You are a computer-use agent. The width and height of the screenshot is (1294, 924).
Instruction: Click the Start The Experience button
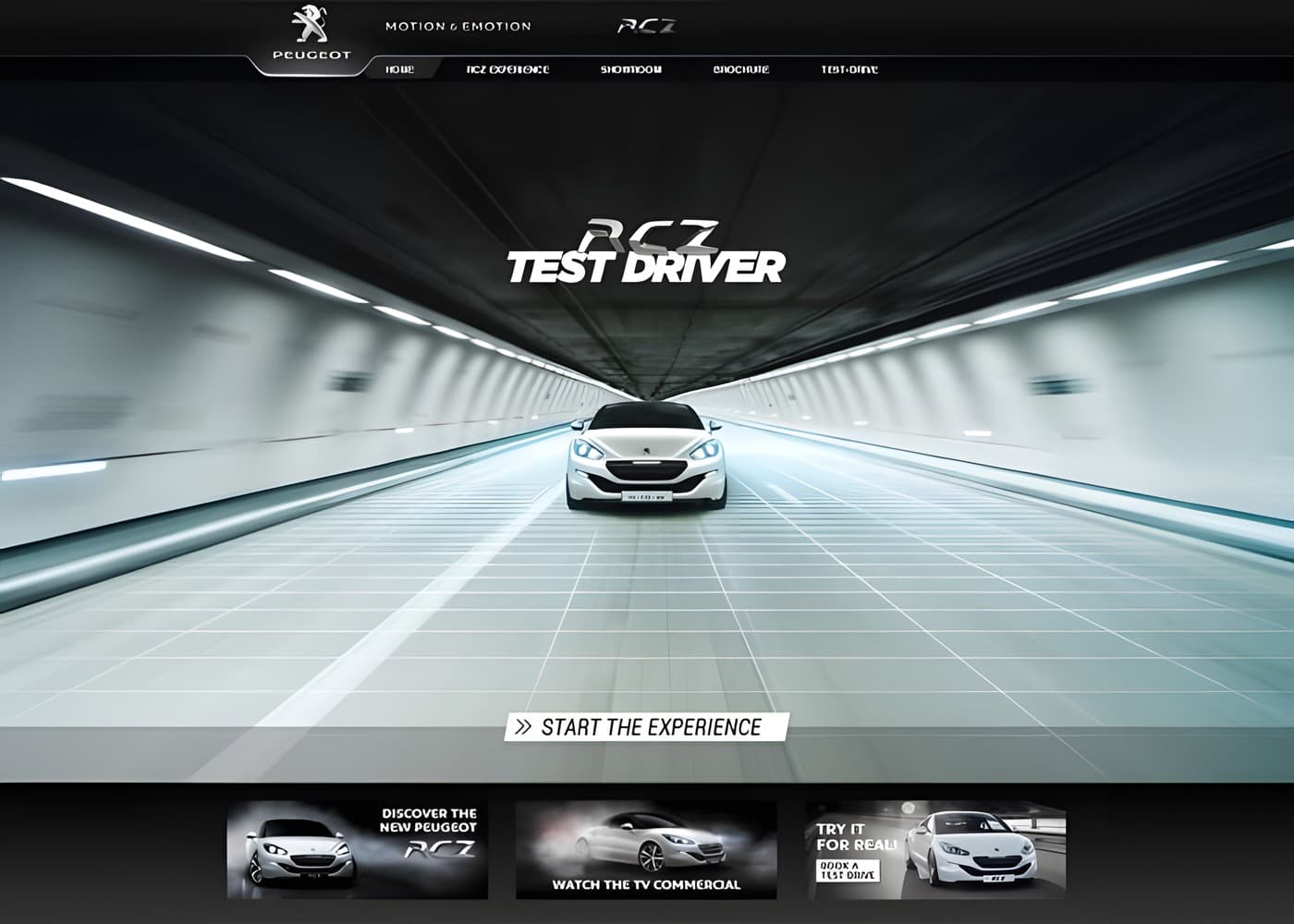(x=647, y=727)
